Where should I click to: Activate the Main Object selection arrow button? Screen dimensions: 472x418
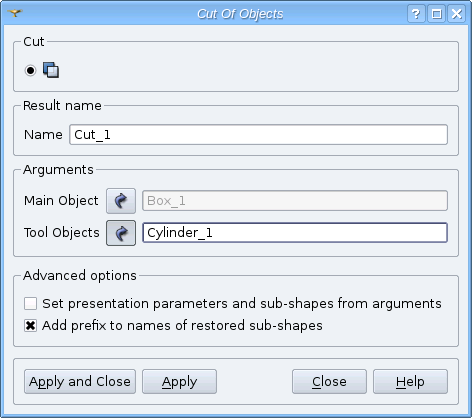tap(121, 201)
